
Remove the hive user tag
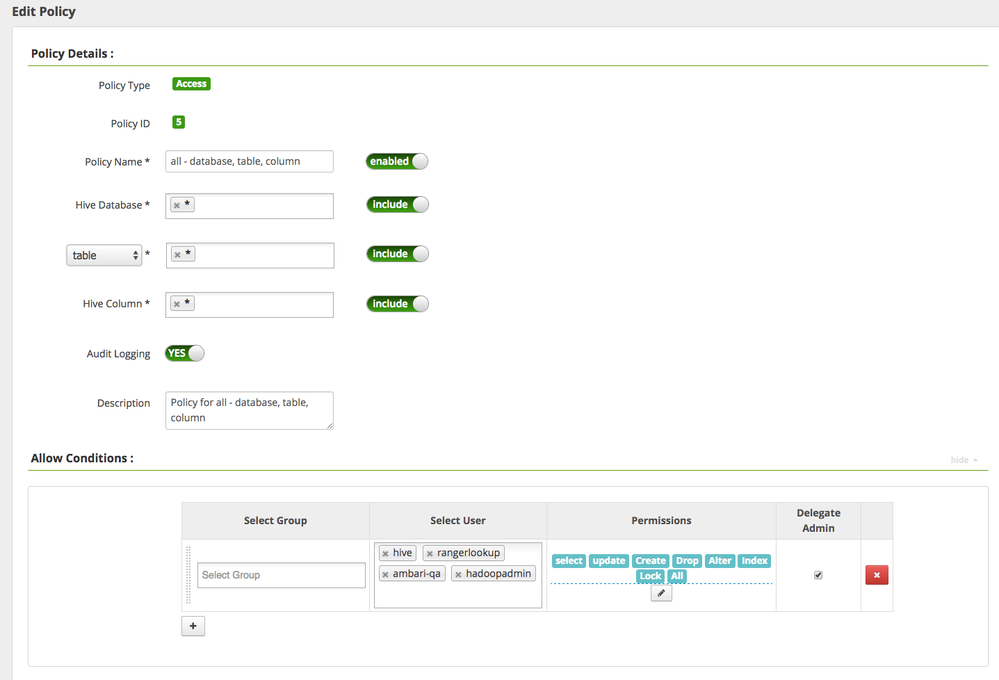point(385,554)
